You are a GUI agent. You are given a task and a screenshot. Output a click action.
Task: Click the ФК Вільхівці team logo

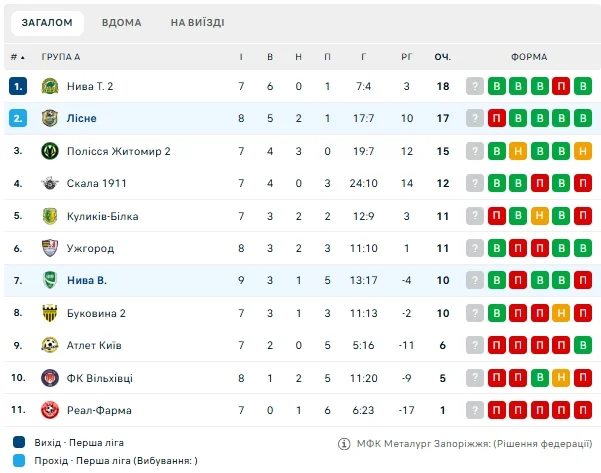click(x=50, y=378)
